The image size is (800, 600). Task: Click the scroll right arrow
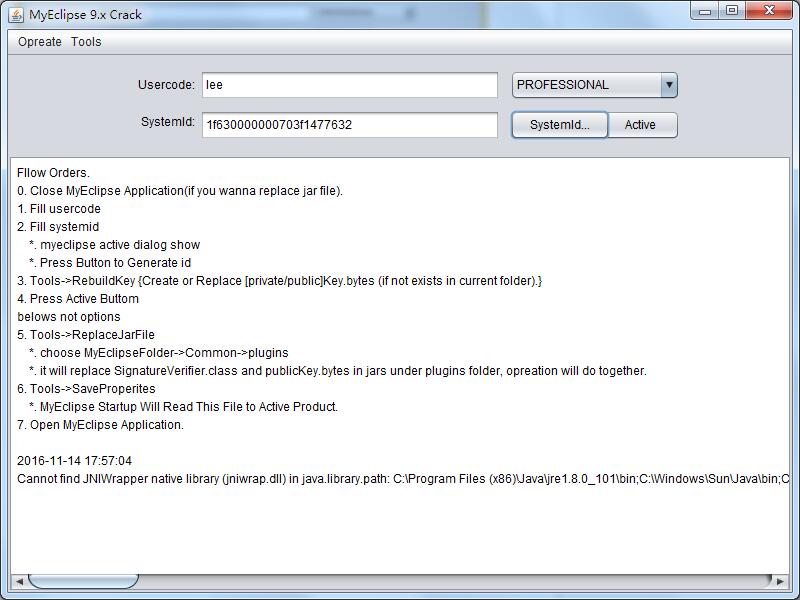780,581
